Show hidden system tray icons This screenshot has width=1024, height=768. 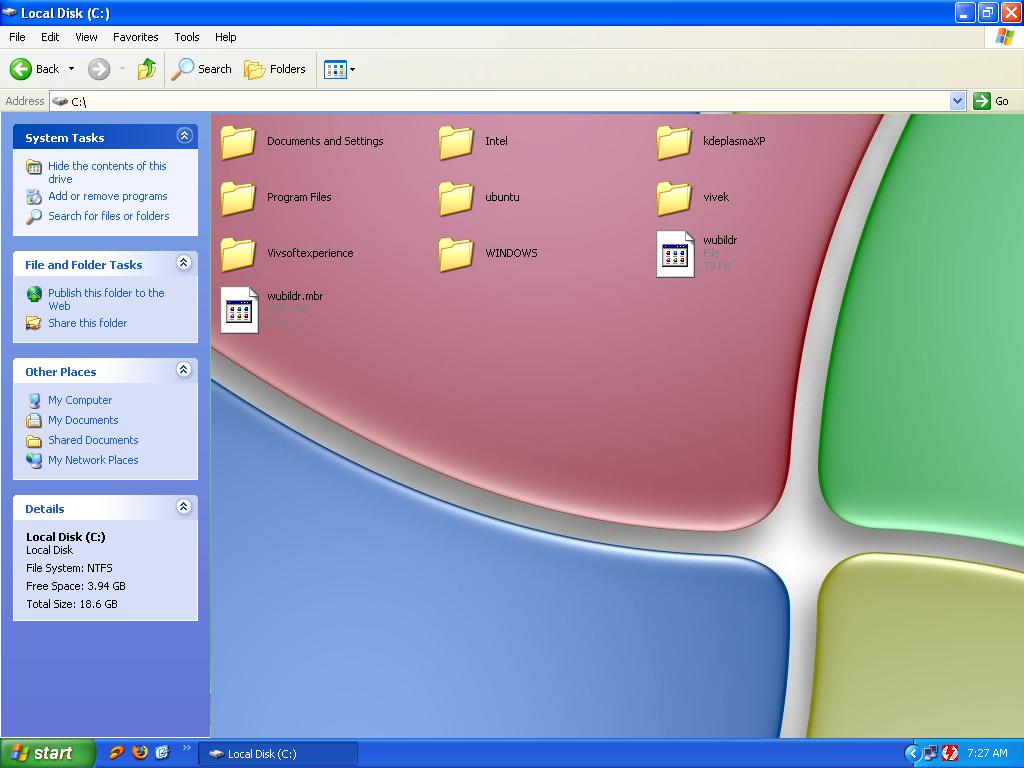912,754
